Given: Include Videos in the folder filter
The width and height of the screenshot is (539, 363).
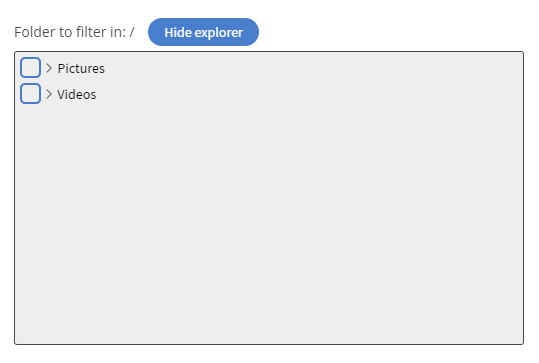Looking at the screenshot, I should coord(30,93).
